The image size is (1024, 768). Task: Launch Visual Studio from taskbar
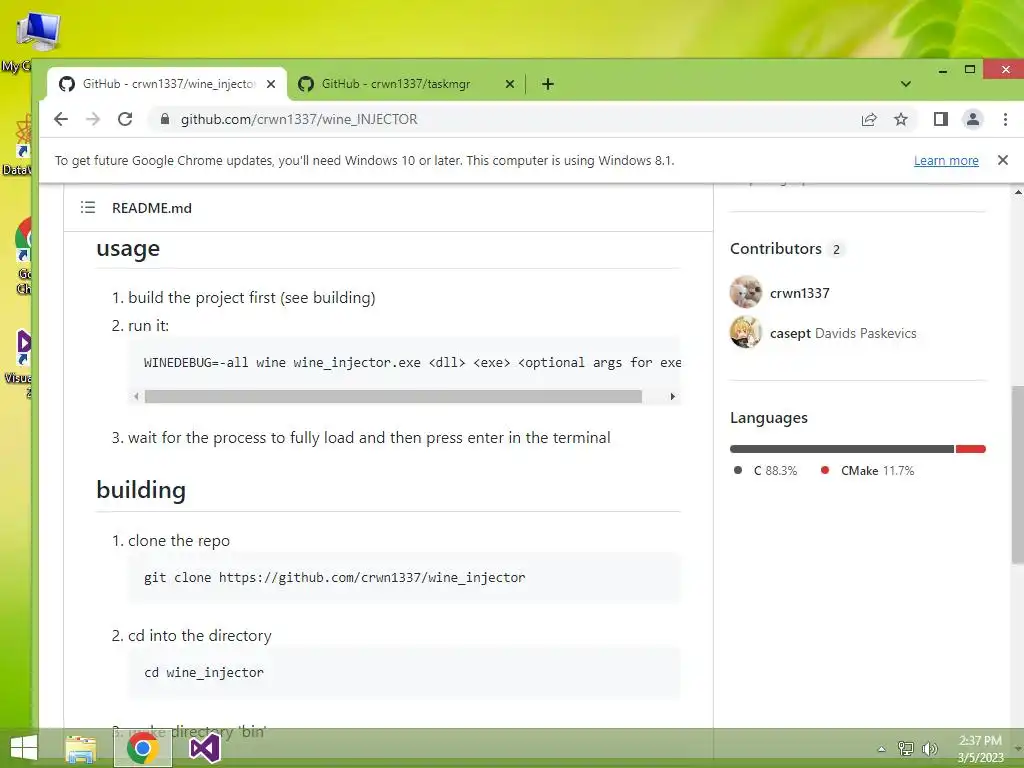point(204,748)
